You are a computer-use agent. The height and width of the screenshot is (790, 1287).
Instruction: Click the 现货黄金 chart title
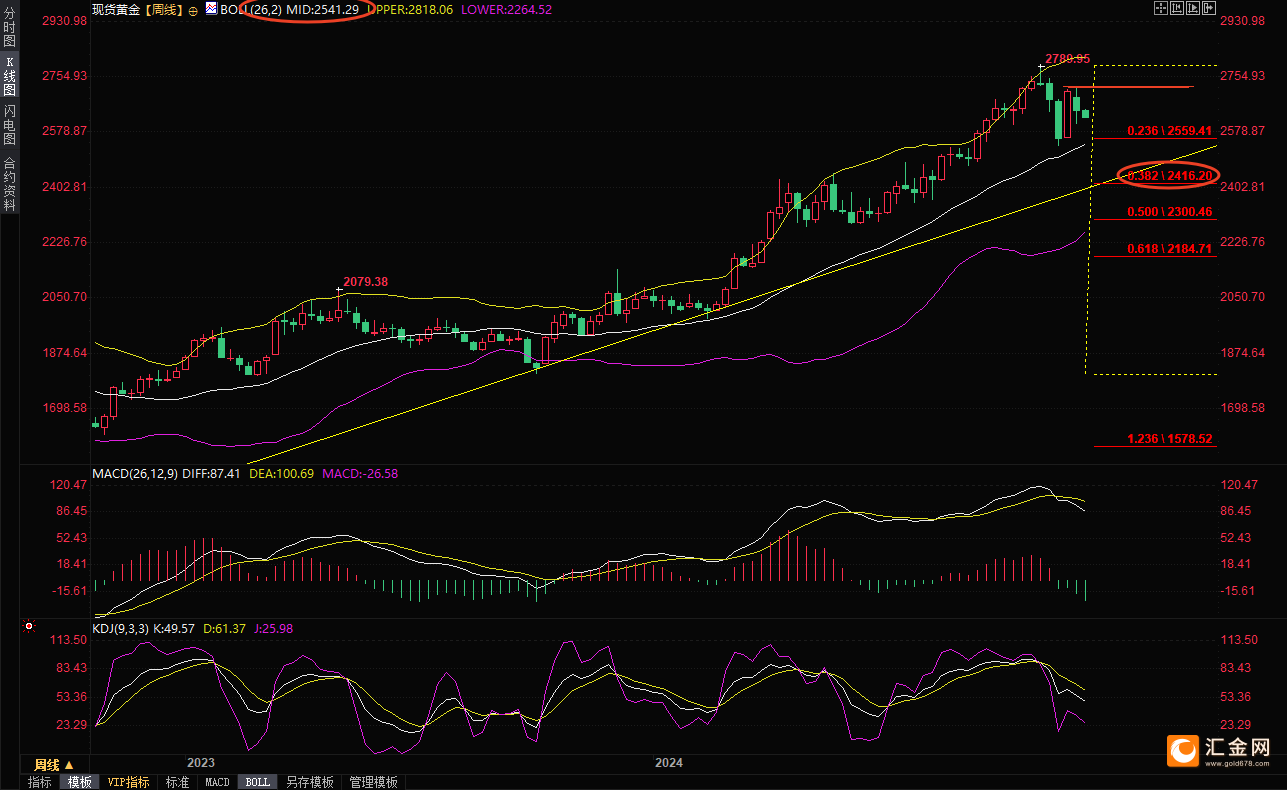[115, 9]
